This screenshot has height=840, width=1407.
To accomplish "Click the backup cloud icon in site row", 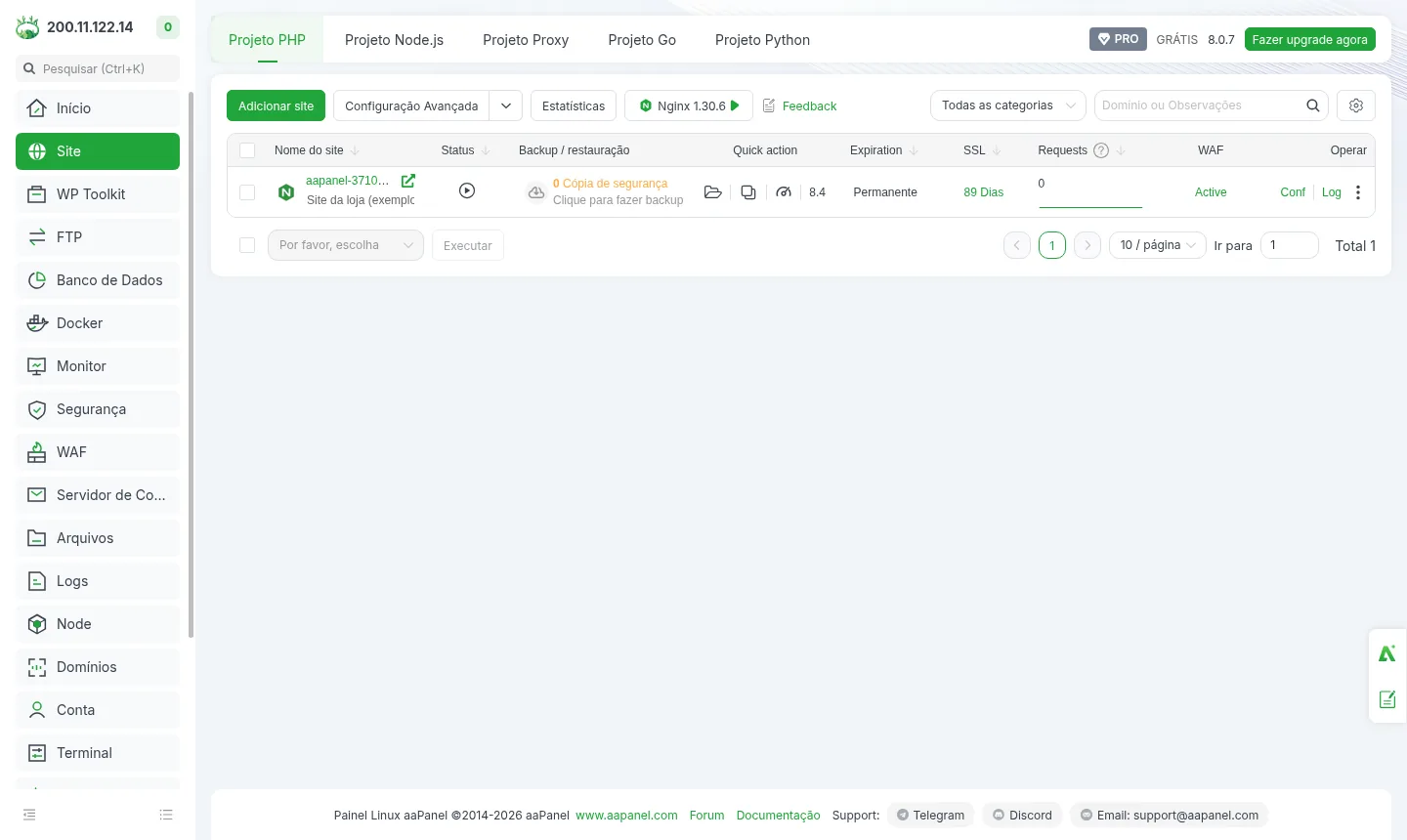I will [x=536, y=192].
